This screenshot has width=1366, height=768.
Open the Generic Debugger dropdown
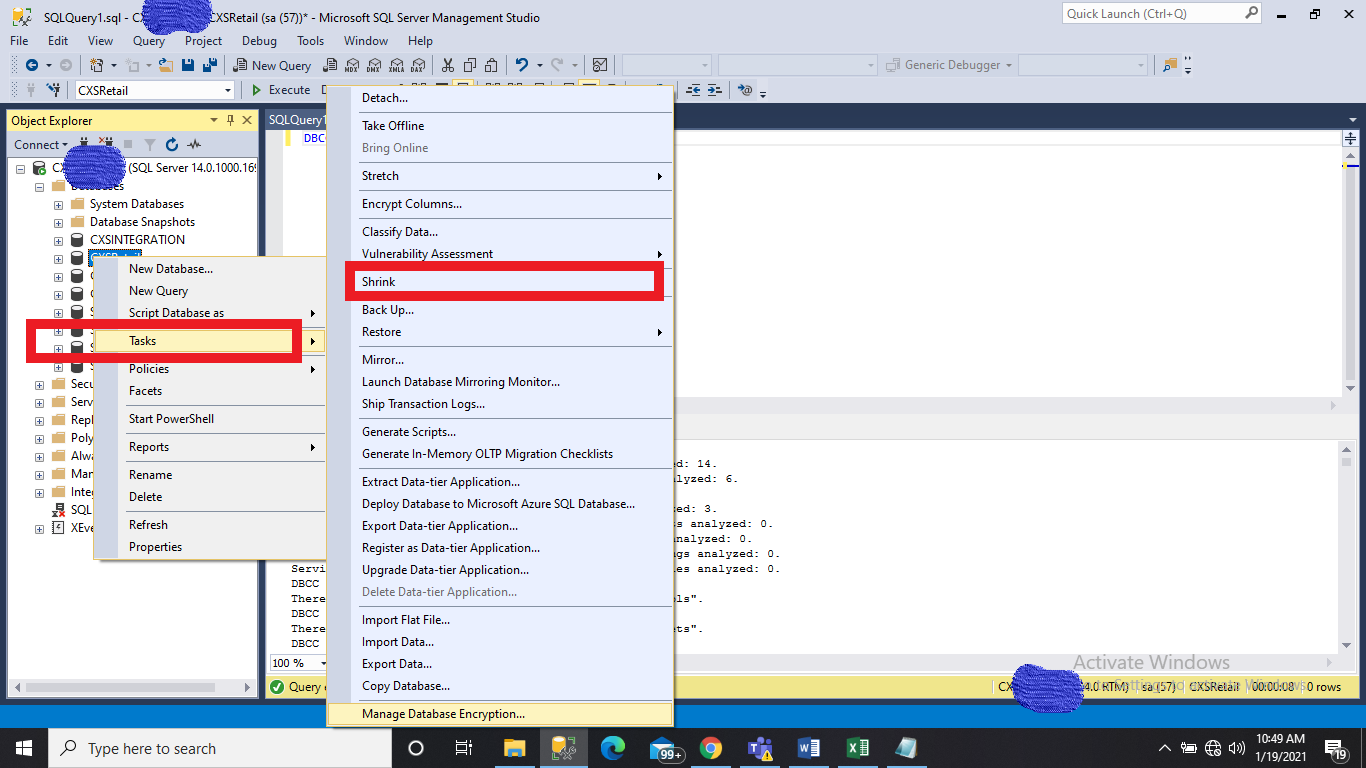click(x=1009, y=65)
